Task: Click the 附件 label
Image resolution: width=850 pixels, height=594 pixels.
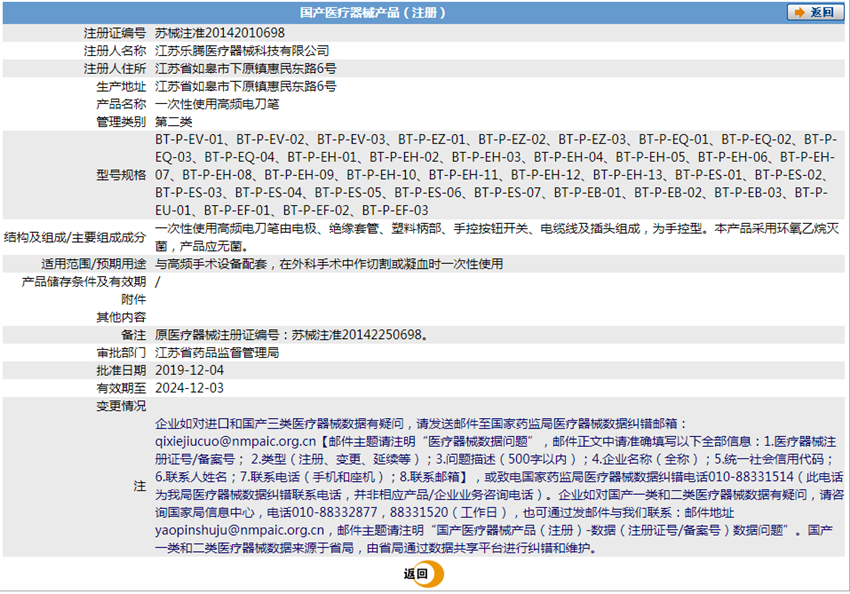Action: [134, 299]
